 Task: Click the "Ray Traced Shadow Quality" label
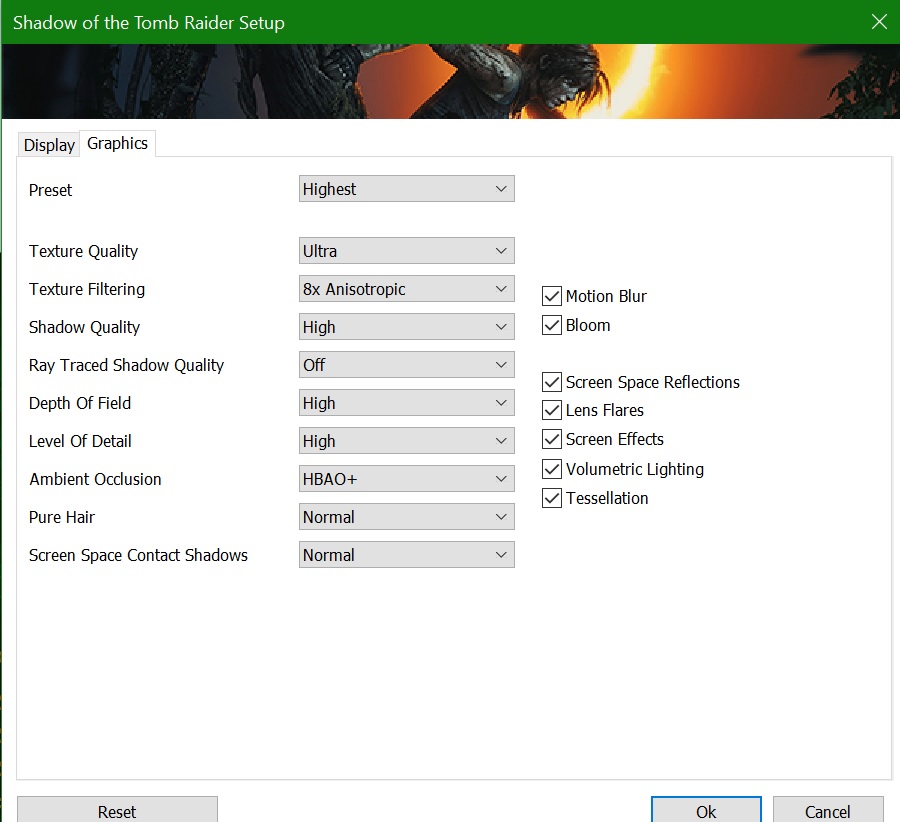(126, 365)
